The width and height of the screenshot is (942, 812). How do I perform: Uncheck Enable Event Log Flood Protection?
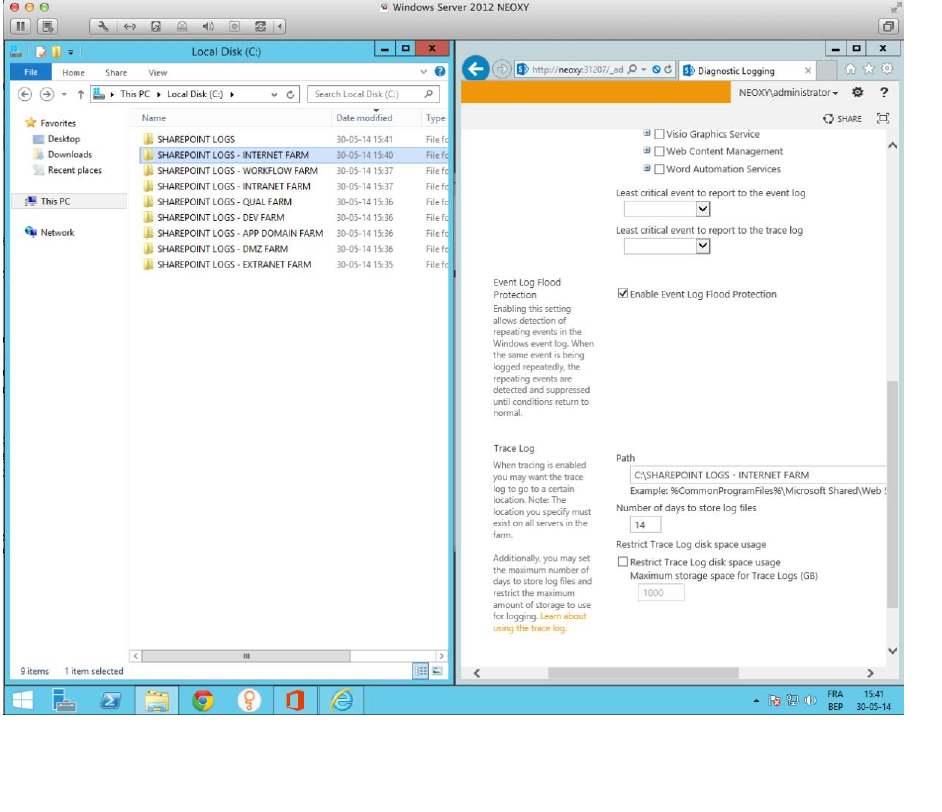[623, 294]
